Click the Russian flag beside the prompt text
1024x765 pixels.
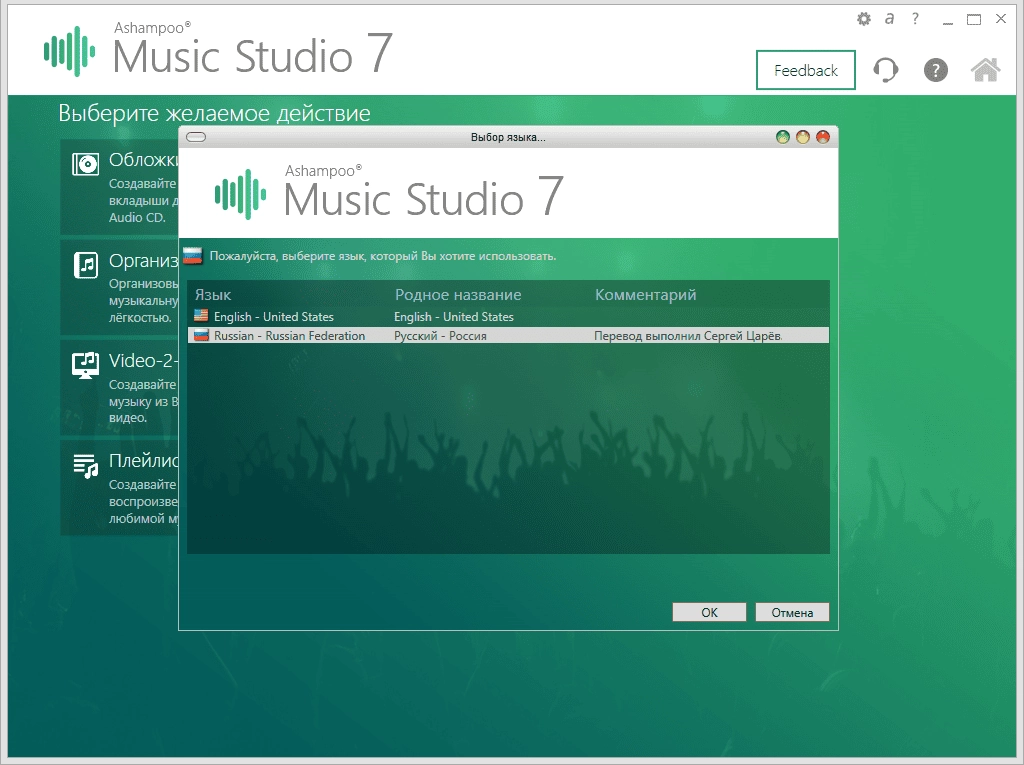pos(193,255)
